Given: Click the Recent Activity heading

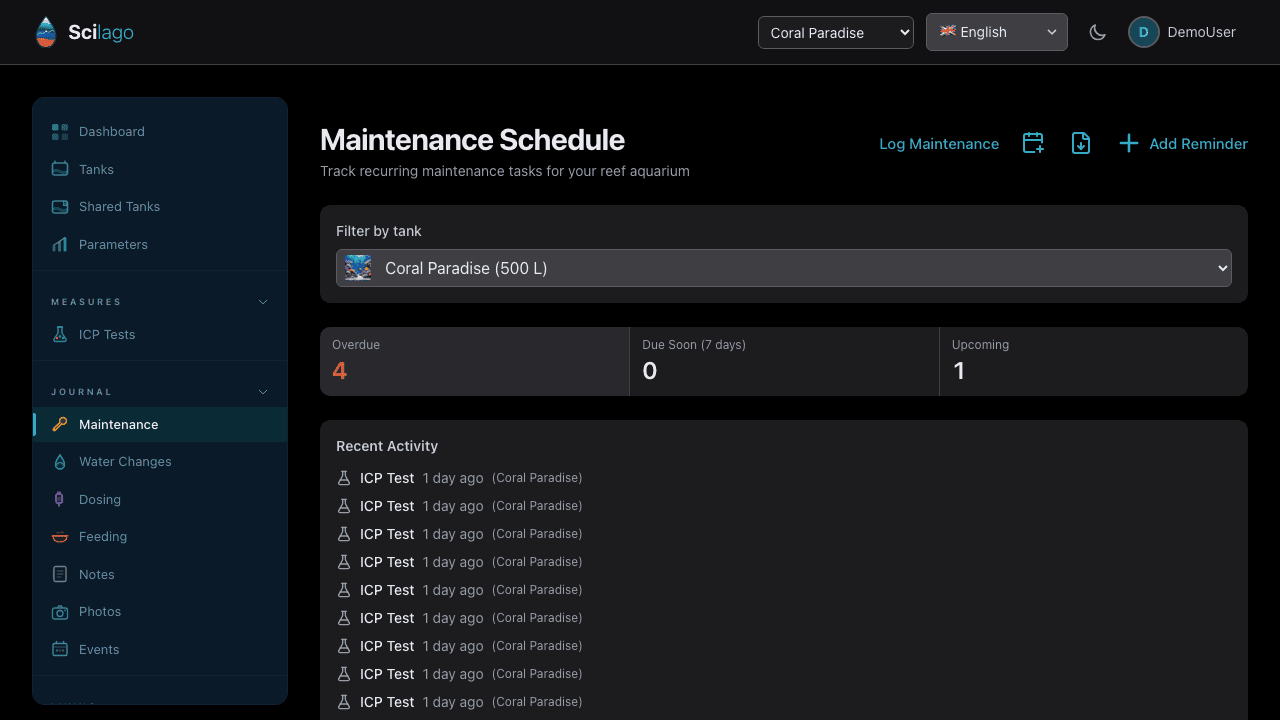Looking at the screenshot, I should click(387, 446).
